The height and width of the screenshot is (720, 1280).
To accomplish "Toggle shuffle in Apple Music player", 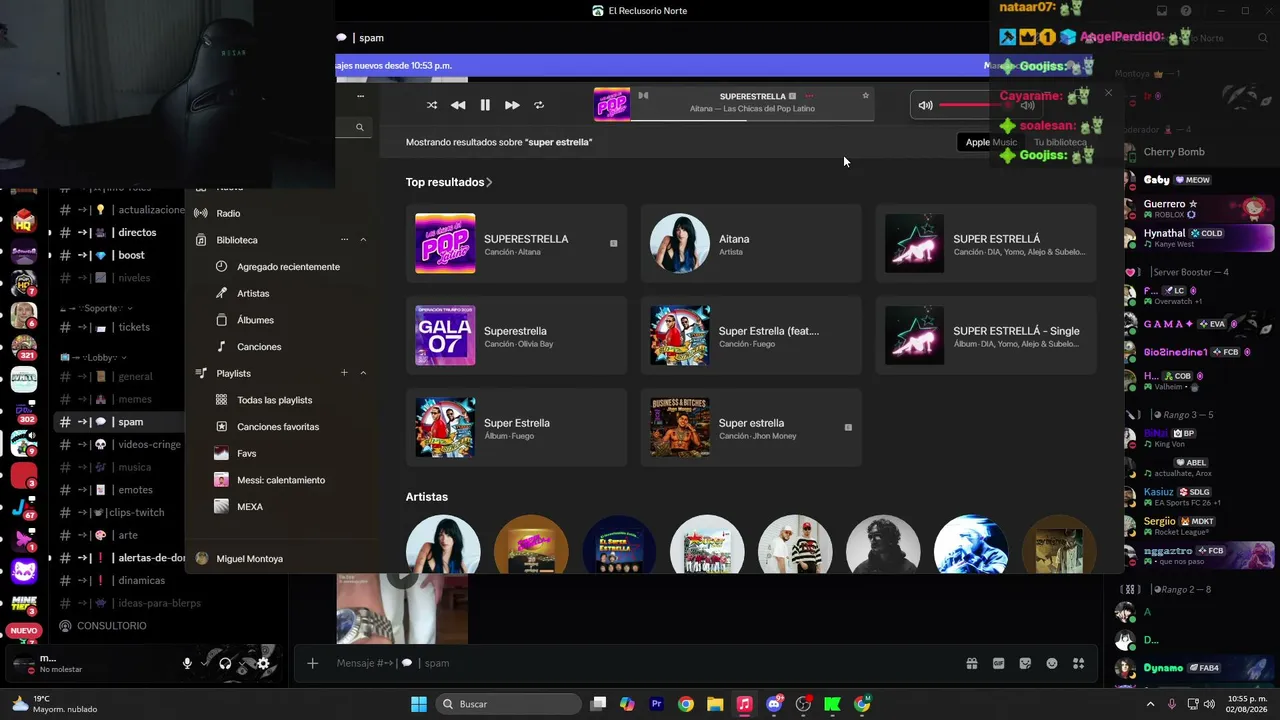I will (432, 105).
